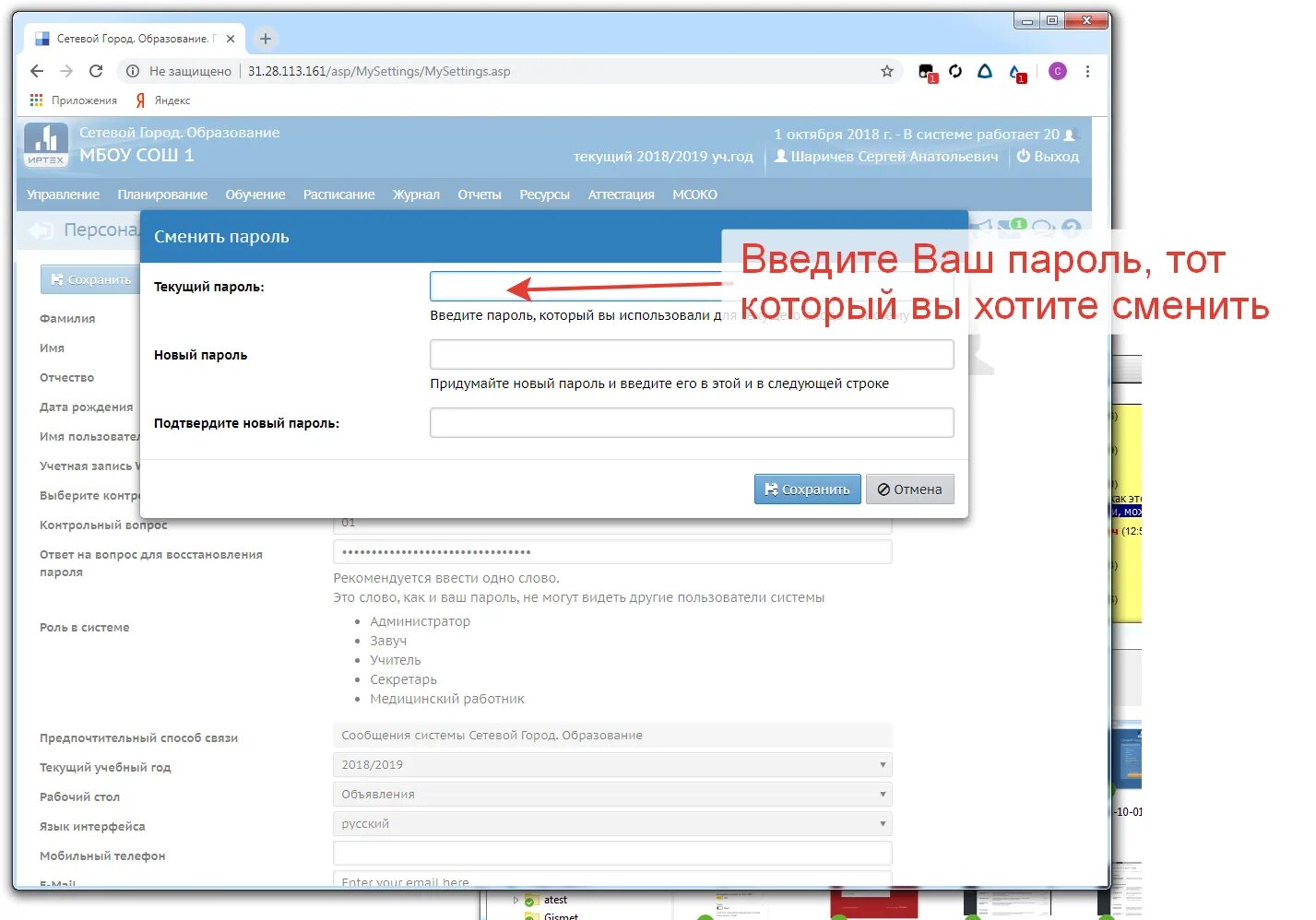Click the masked answer field for password recovery
The height and width of the screenshot is (920, 1316).
pos(612,551)
